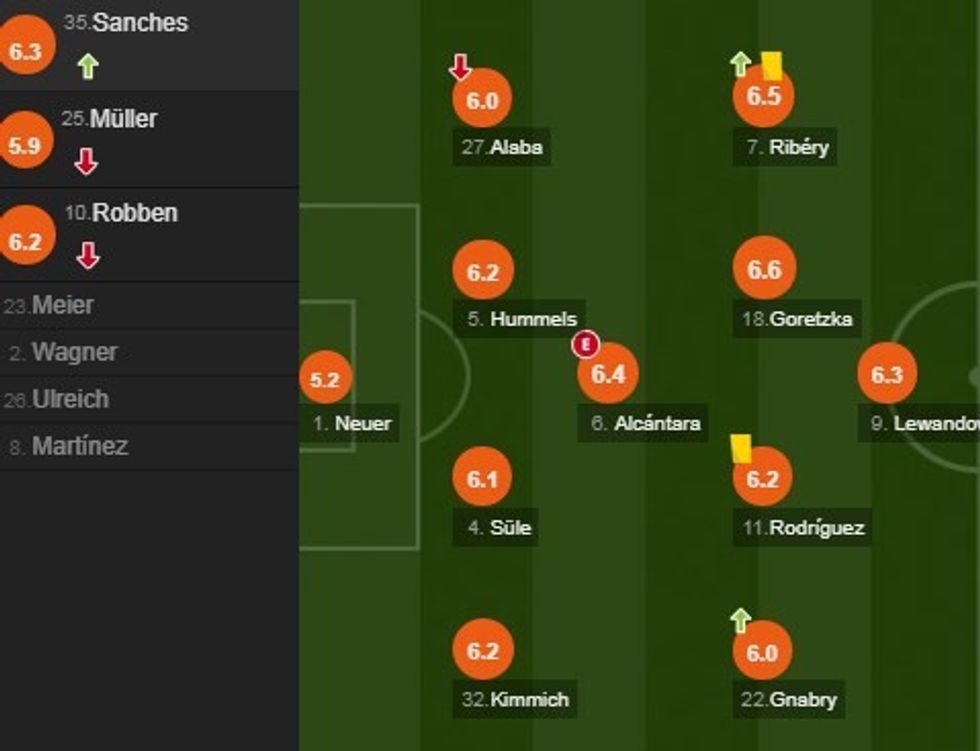The height and width of the screenshot is (751, 980).
Task: Click the red arrow under Robben
Action: [x=88, y=256]
